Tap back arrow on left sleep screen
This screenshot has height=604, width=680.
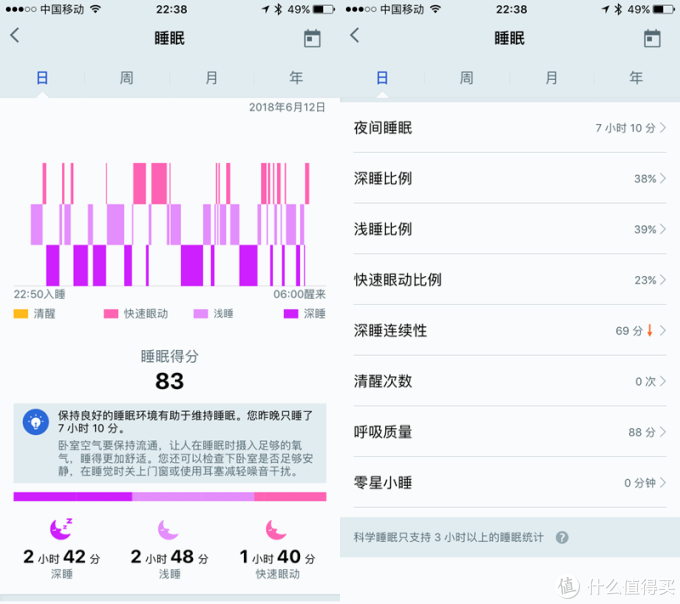[x=15, y=35]
